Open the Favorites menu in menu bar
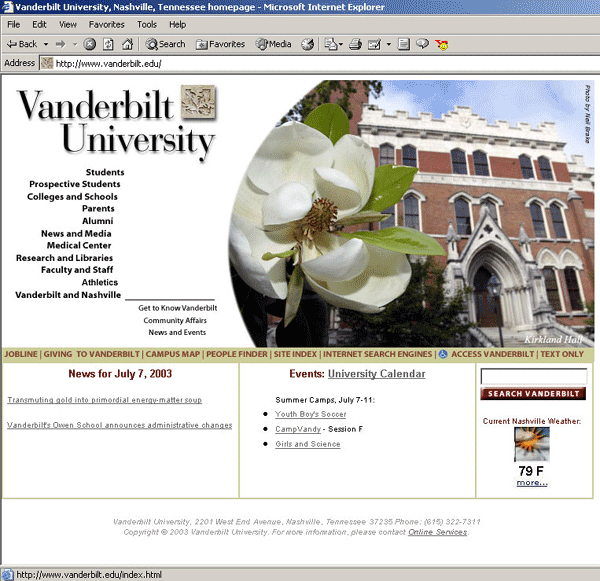This screenshot has height=581, width=600. click(x=107, y=24)
